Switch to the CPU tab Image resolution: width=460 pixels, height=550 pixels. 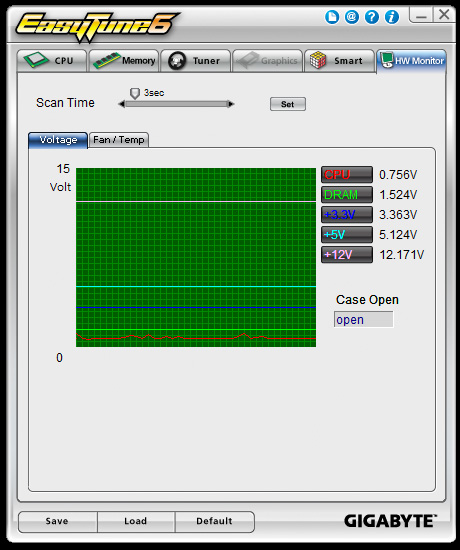[x=52, y=61]
